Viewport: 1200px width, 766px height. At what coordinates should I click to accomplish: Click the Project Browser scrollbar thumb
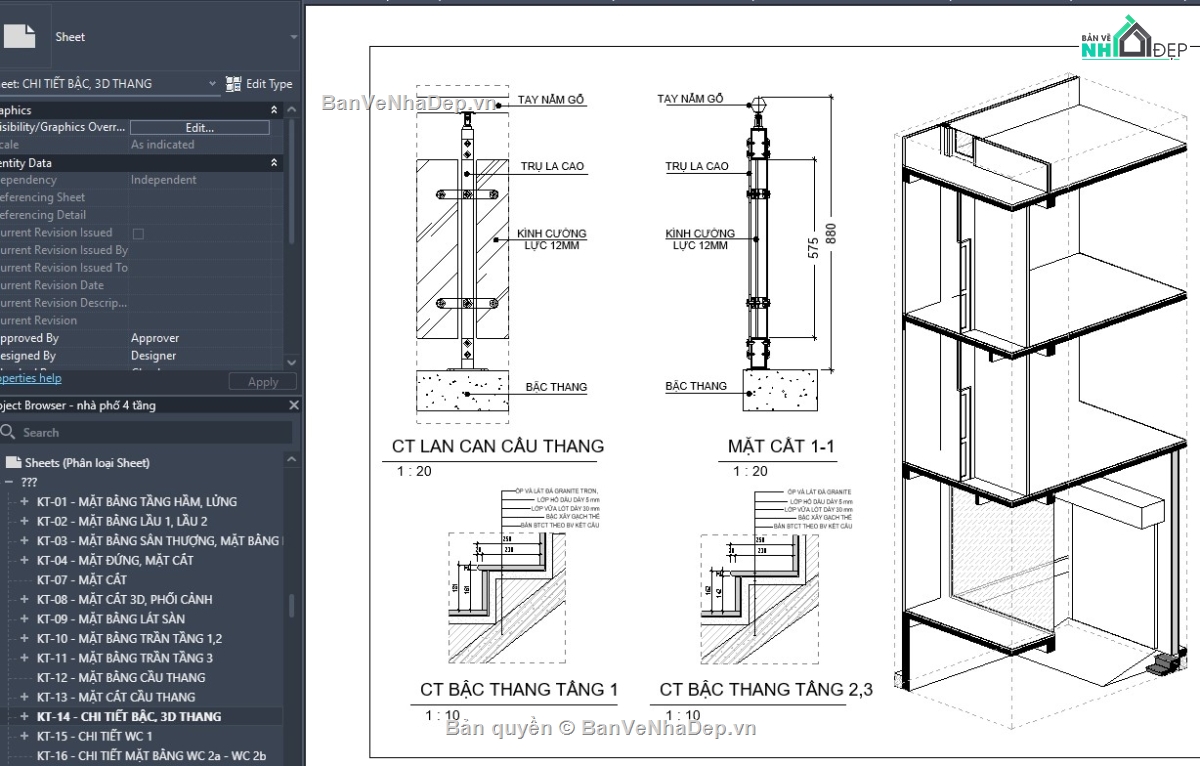[292, 605]
